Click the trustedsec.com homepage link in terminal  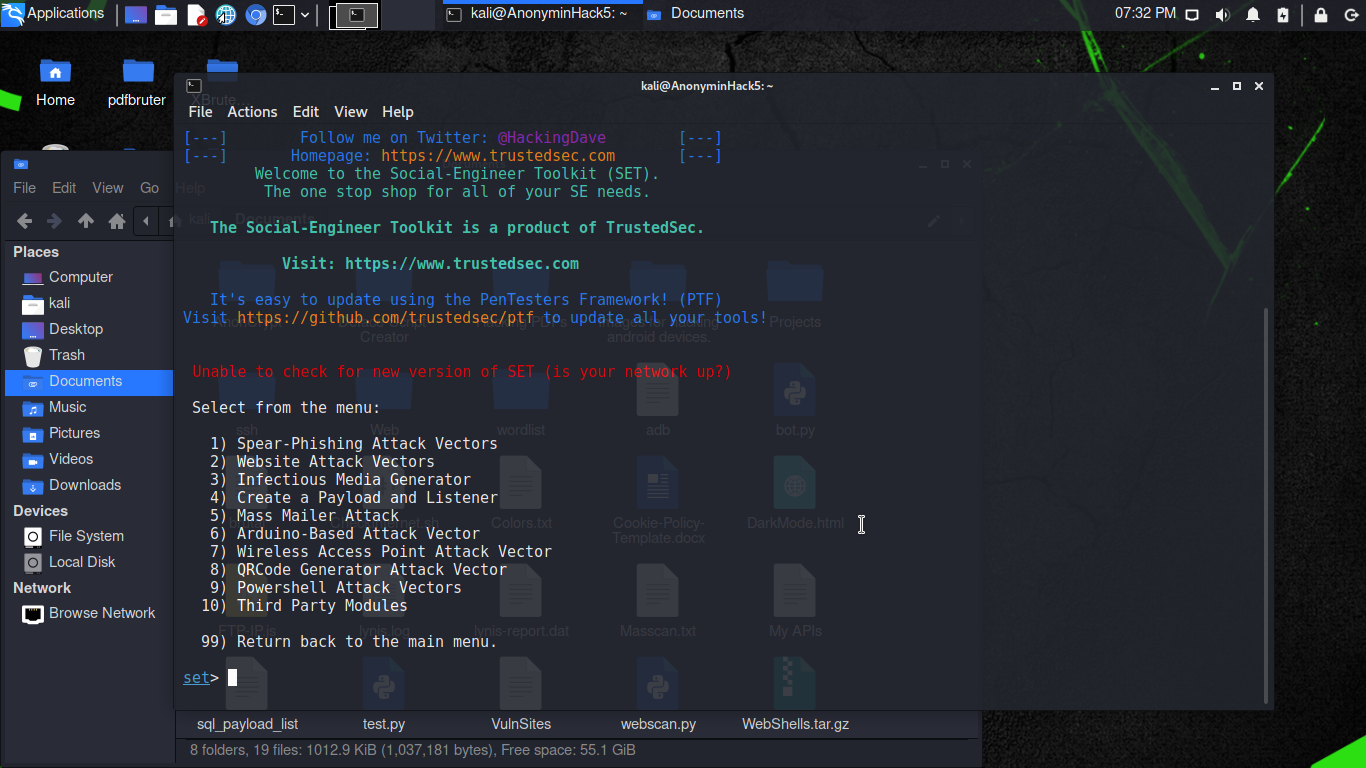(498, 156)
